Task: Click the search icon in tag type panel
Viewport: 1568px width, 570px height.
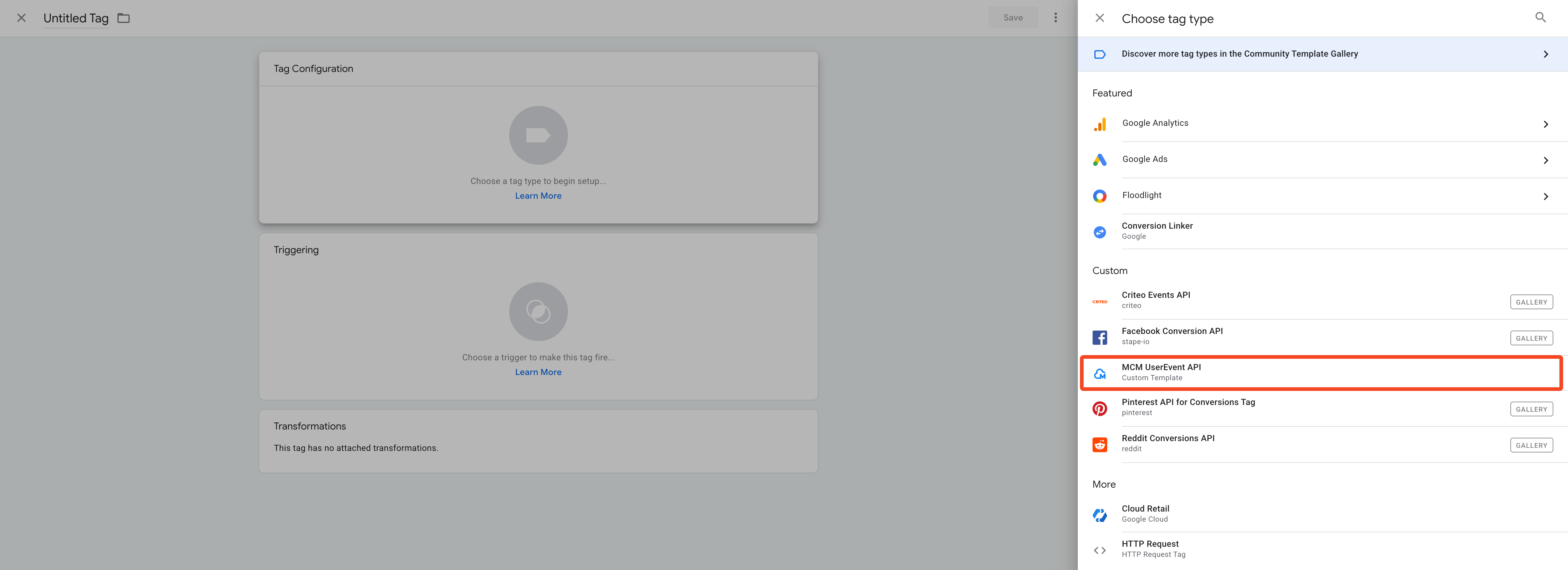Action: 1540,18
